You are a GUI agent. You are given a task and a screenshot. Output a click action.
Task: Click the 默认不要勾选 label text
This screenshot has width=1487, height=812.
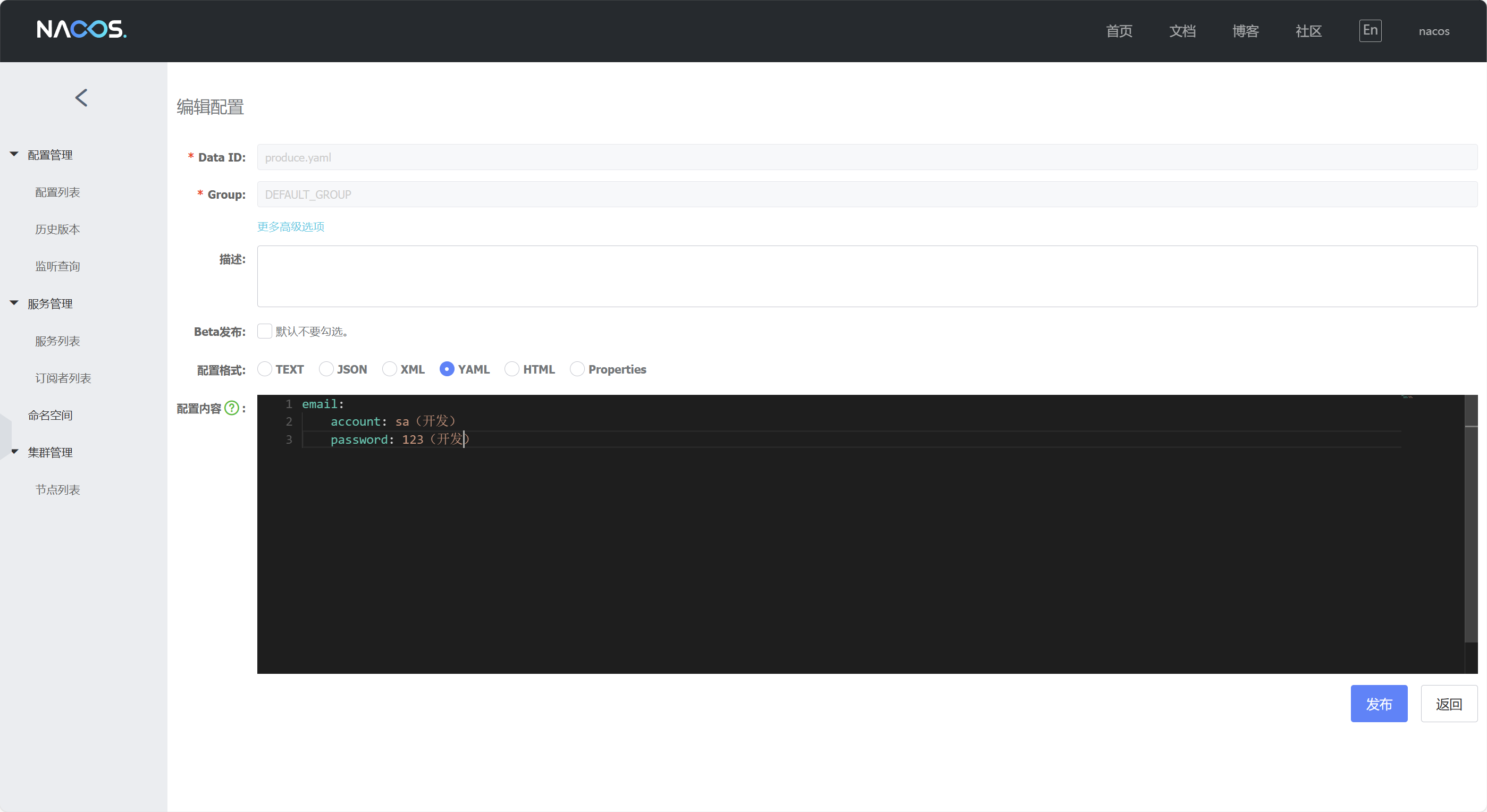pyautogui.click(x=312, y=331)
